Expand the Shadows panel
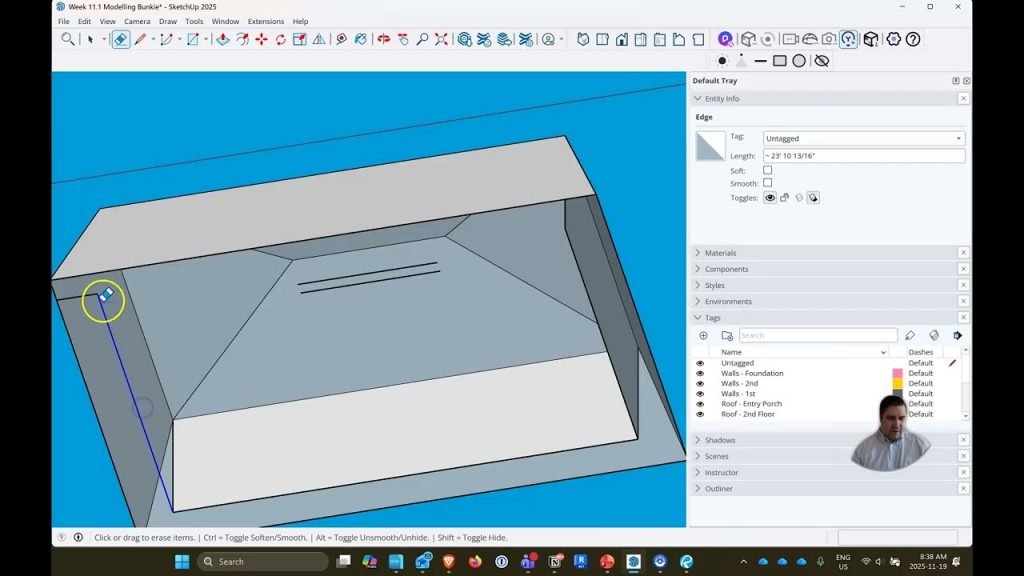 pyautogui.click(x=719, y=440)
